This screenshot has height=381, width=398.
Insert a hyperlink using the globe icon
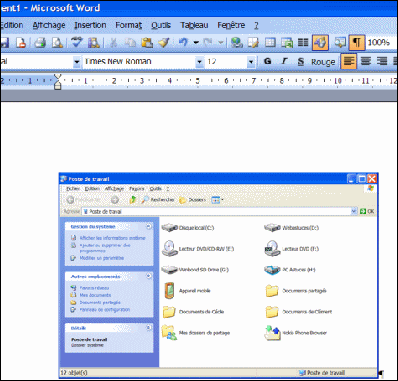(x=237, y=43)
